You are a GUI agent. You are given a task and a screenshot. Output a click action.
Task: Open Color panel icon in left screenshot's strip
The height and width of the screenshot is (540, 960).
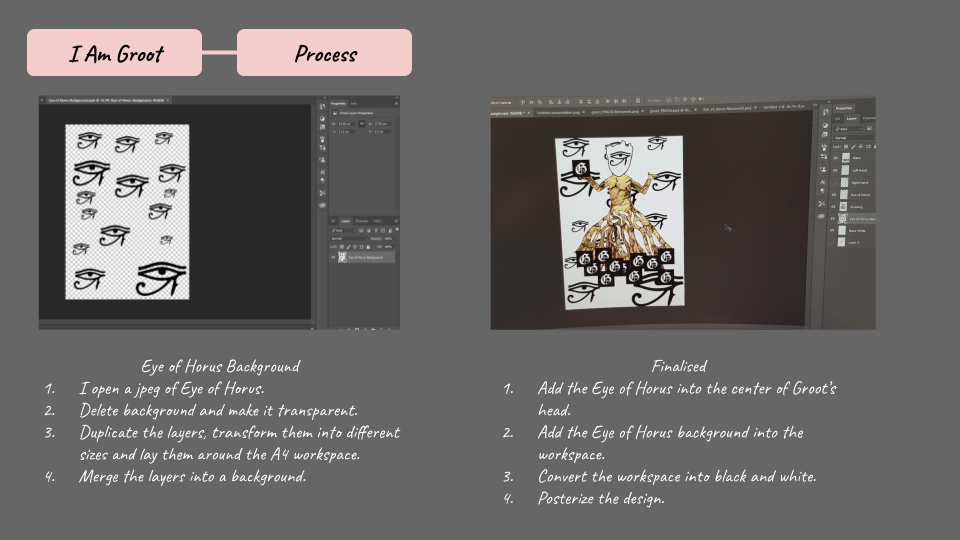pos(323,119)
